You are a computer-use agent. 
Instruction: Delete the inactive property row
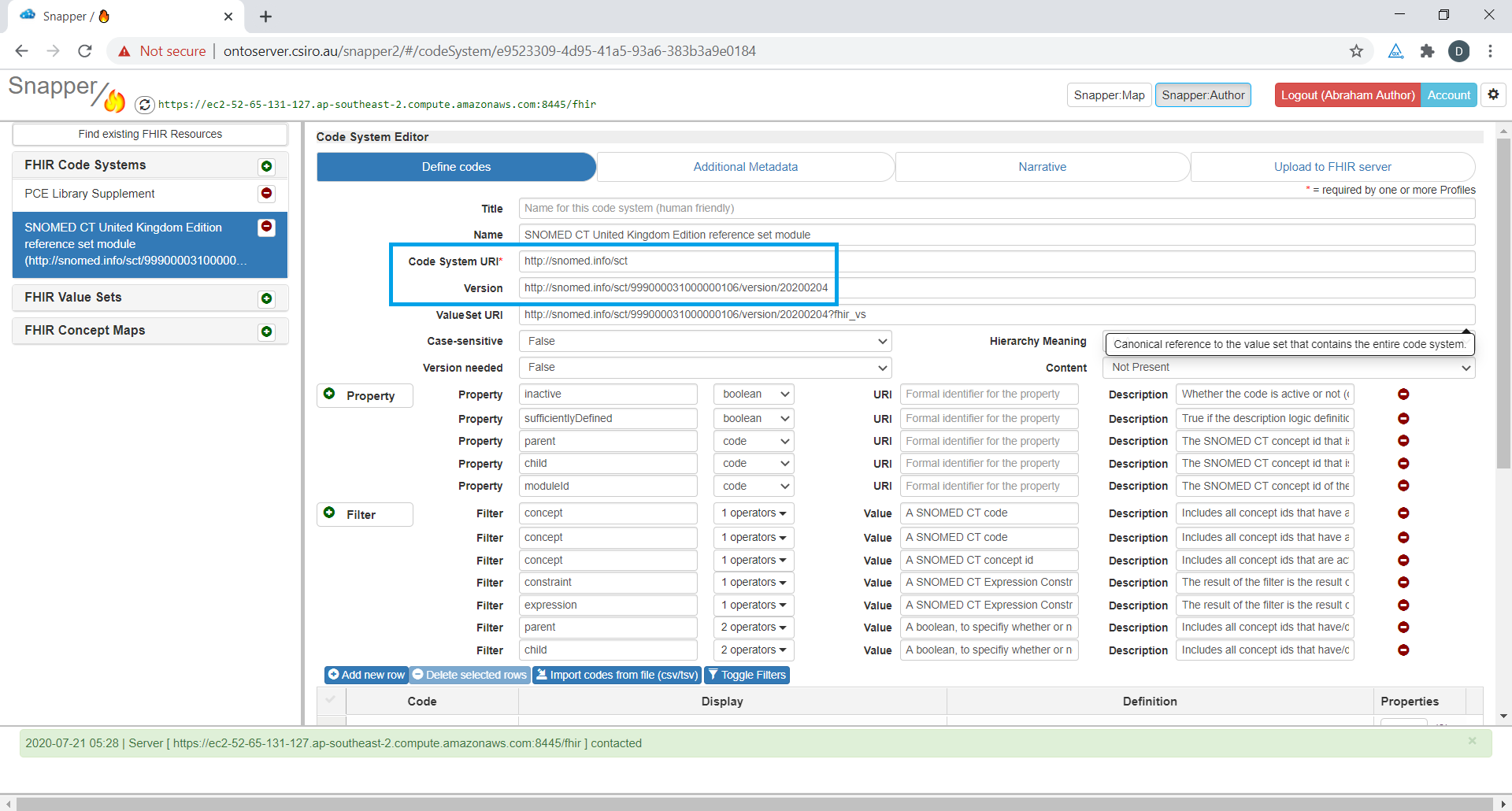point(1403,394)
